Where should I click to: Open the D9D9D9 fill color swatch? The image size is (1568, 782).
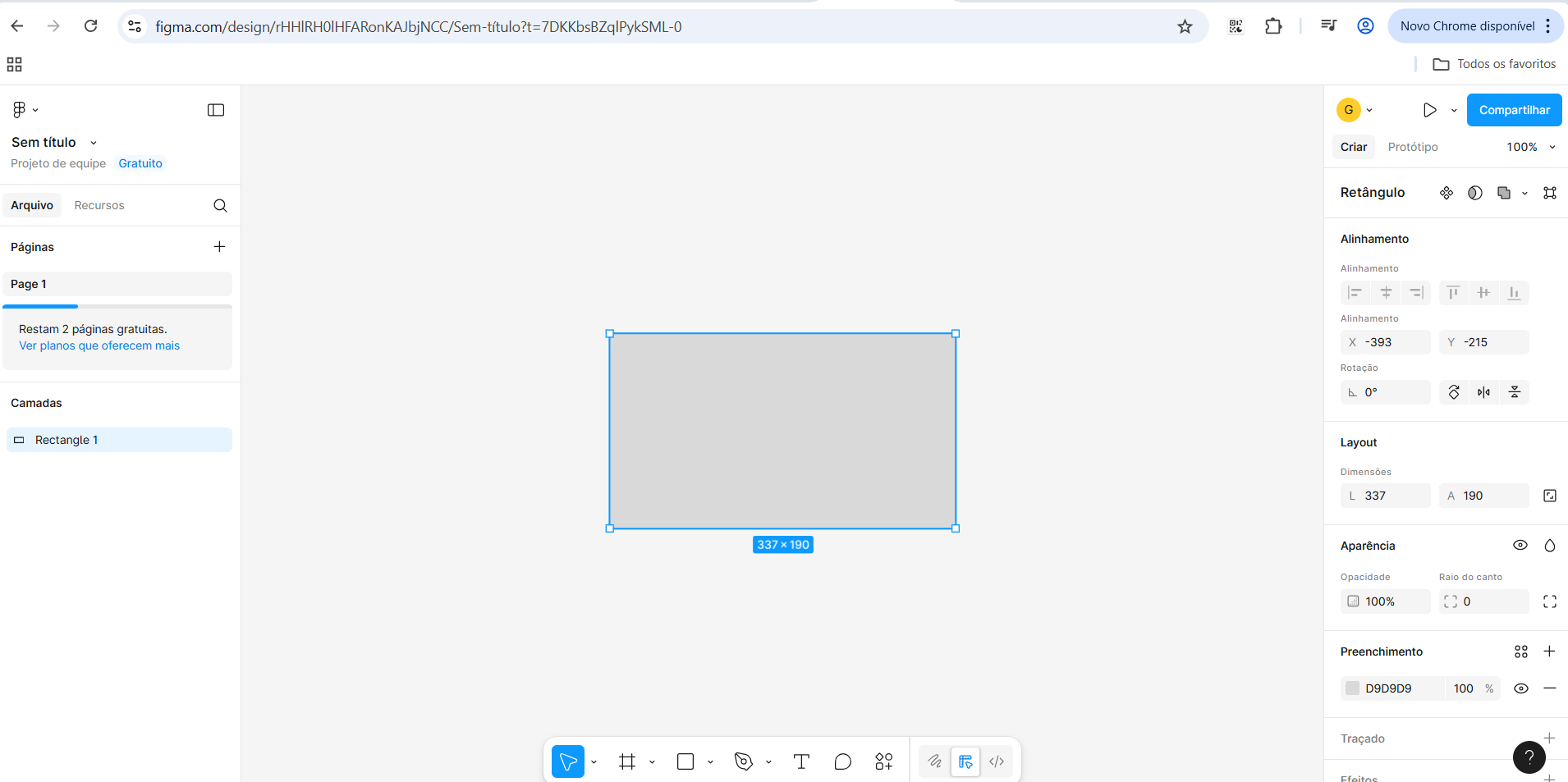(x=1352, y=688)
